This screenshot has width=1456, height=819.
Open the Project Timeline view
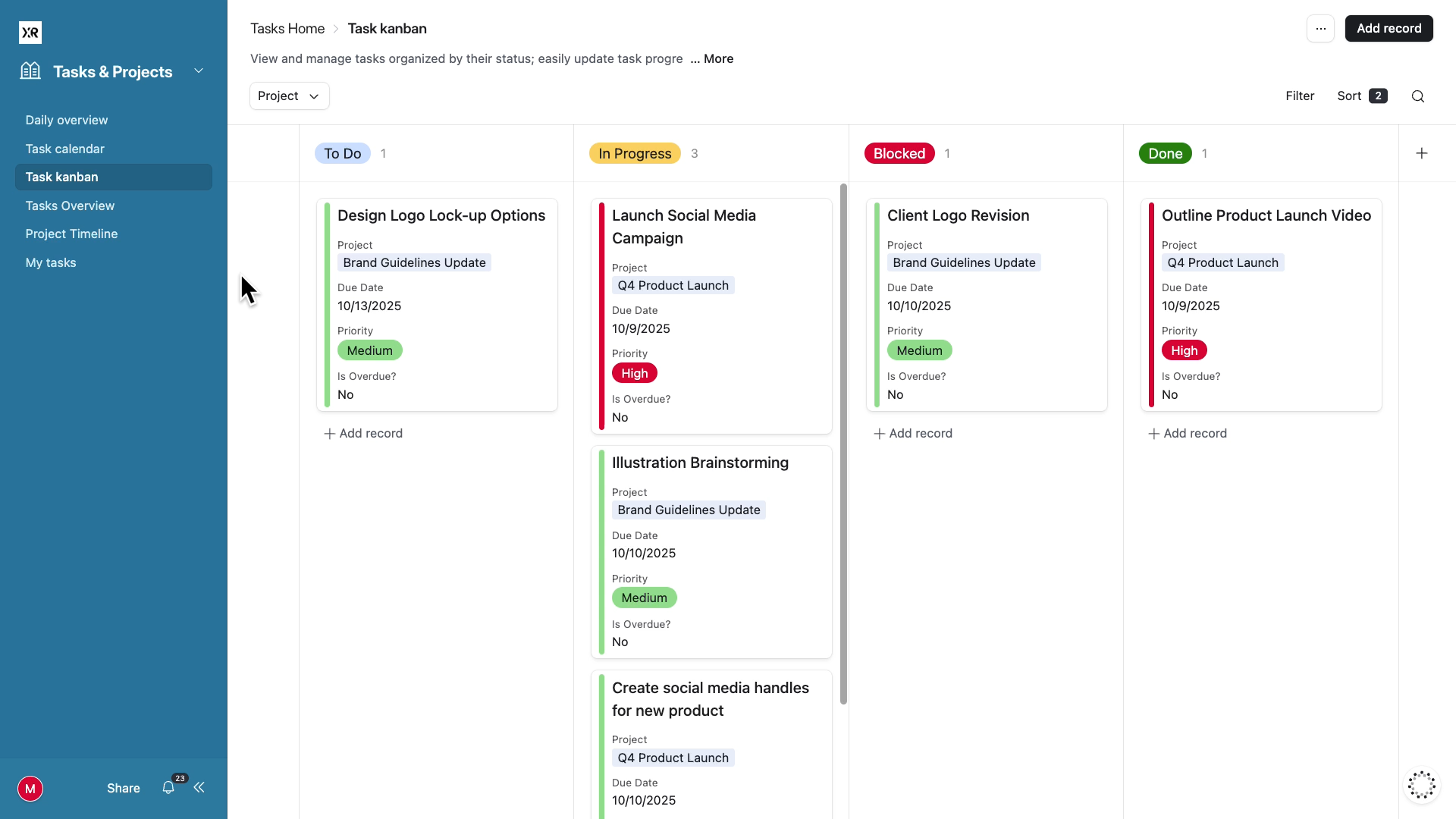[71, 234]
